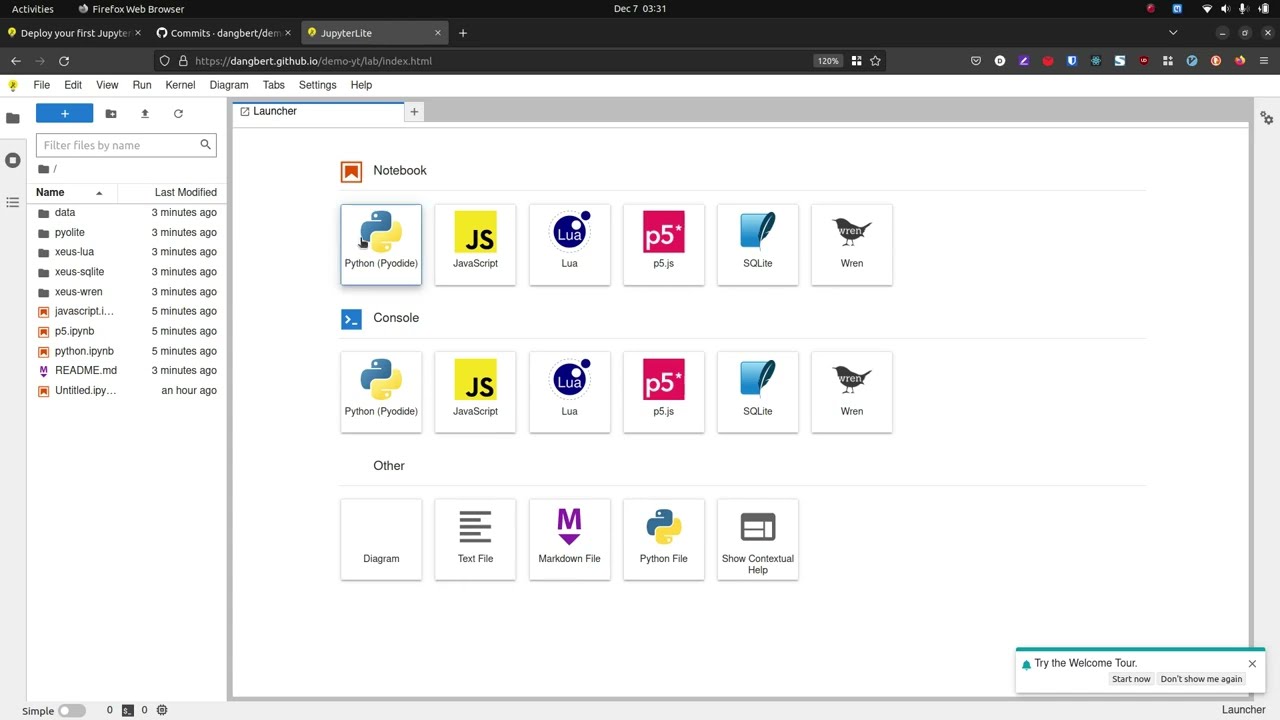Open the View menu

107,85
